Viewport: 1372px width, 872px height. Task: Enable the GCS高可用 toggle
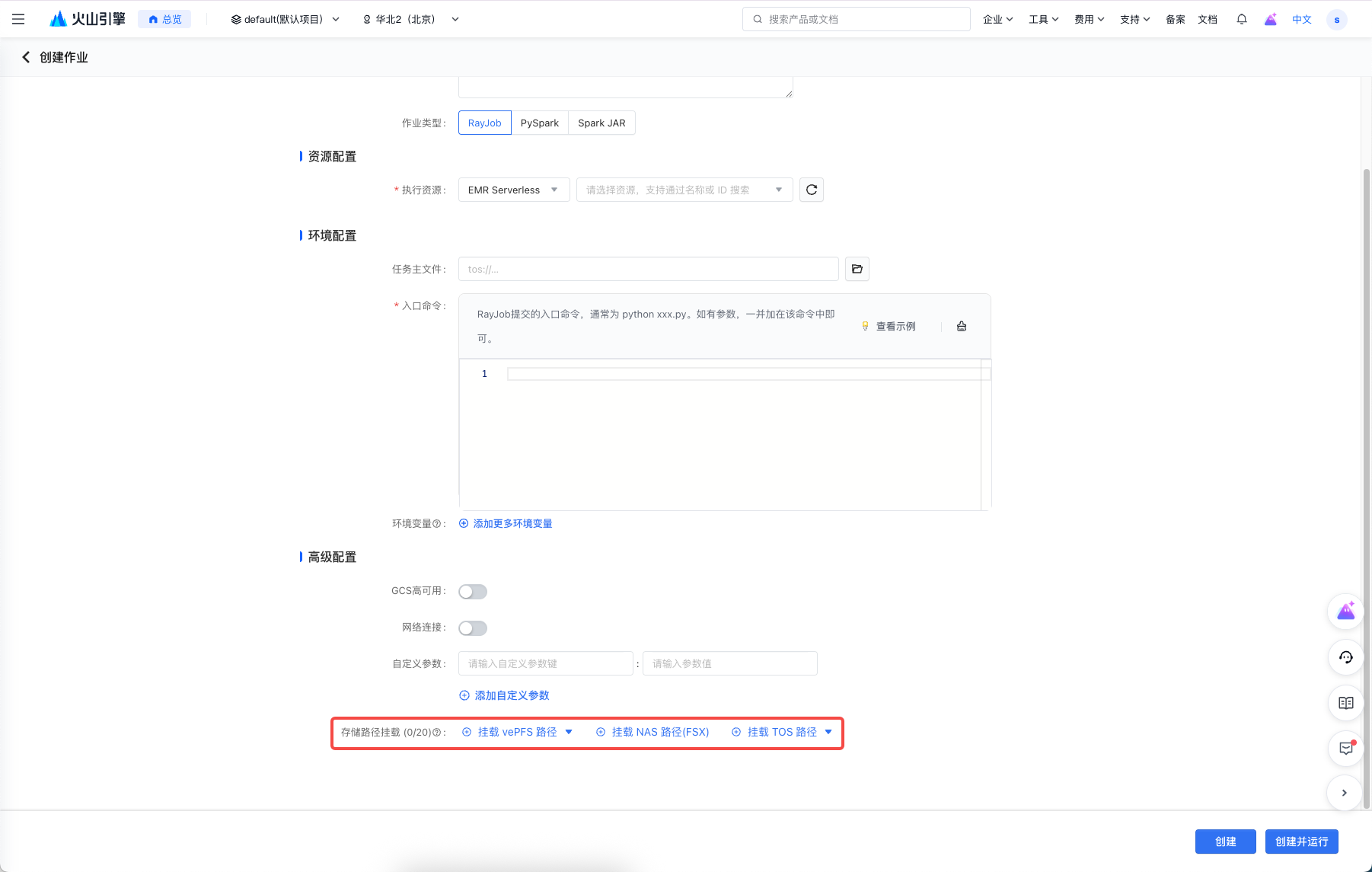[x=472, y=592]
